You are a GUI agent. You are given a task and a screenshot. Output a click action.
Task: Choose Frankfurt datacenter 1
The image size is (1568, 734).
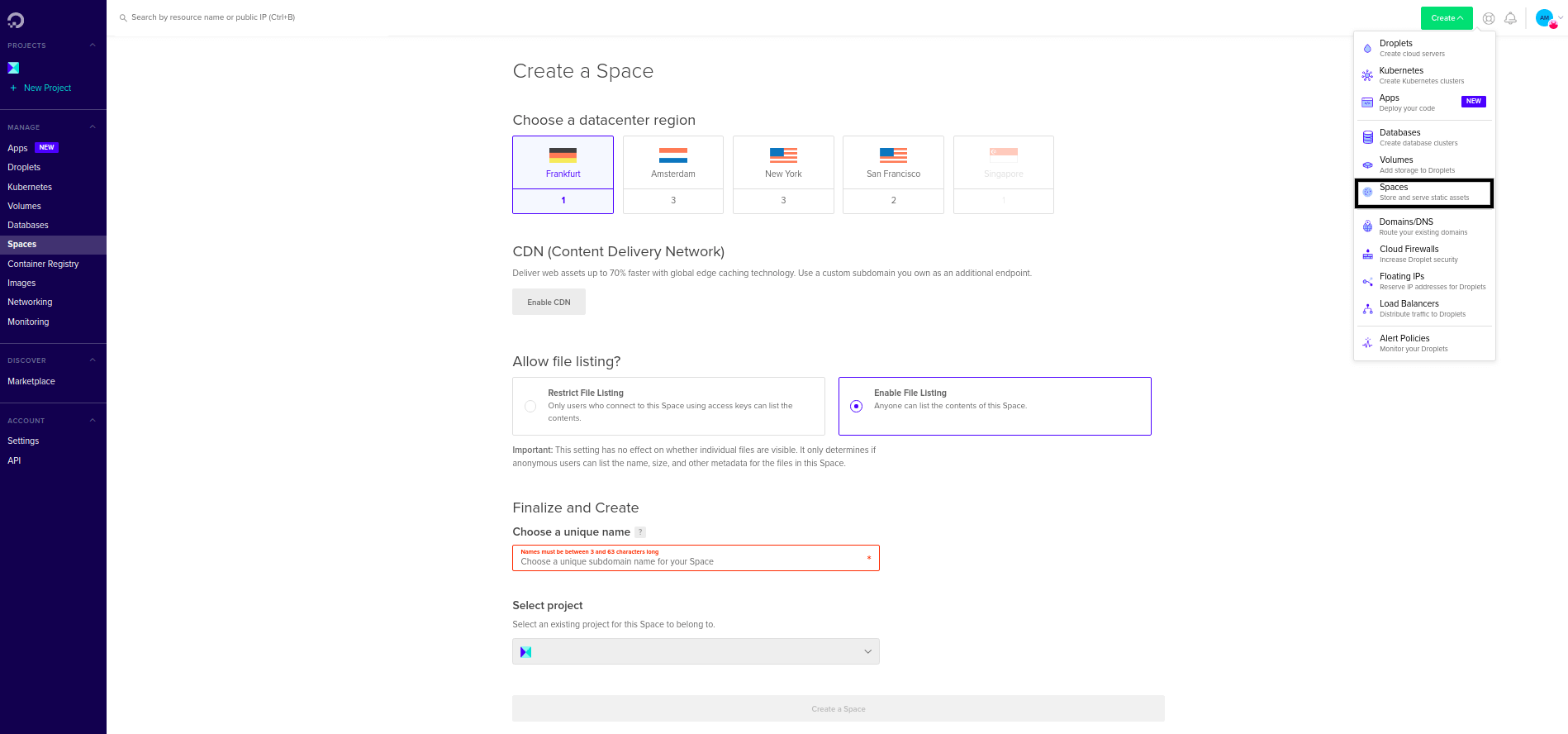pos(563,201)
